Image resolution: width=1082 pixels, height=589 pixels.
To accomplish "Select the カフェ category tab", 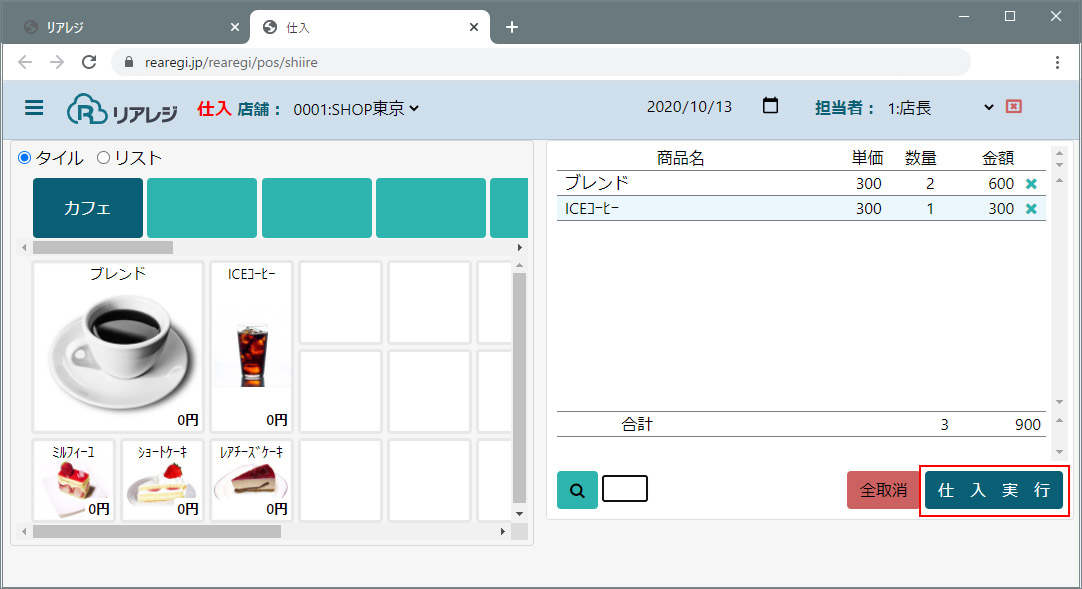I will click(x=88, y=208).
